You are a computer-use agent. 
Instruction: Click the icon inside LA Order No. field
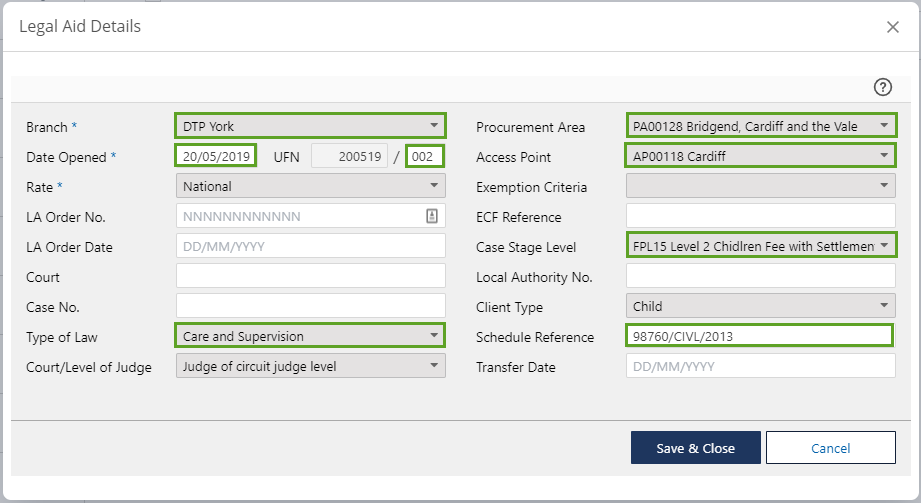(x=431, y=216)
